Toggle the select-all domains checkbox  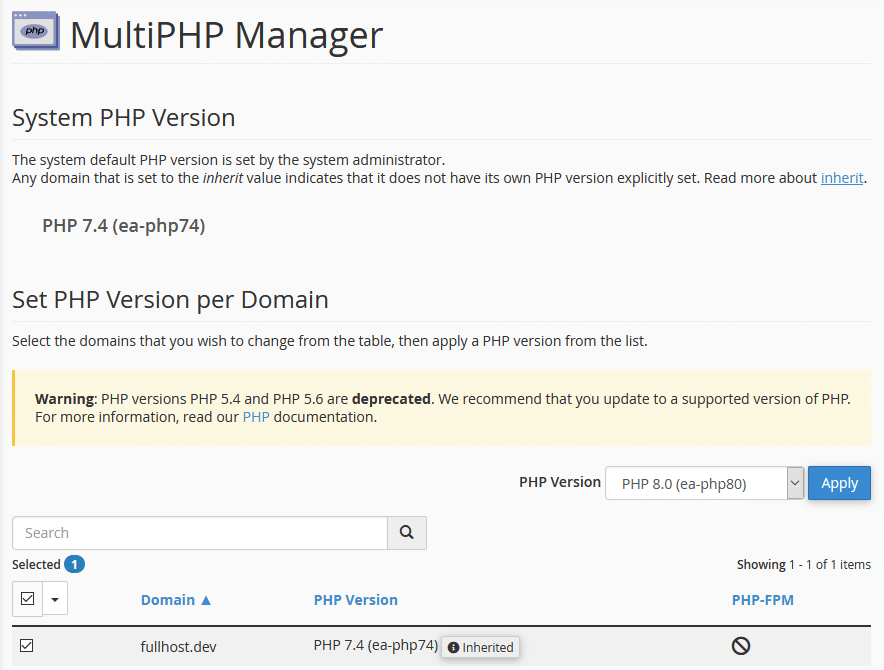pyautogui.click(x=27, y=599)
